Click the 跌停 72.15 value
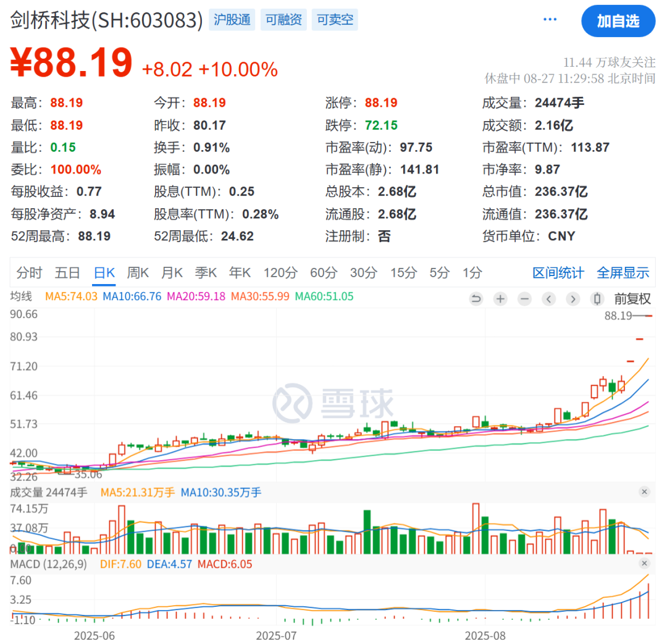 pos(381,125)
